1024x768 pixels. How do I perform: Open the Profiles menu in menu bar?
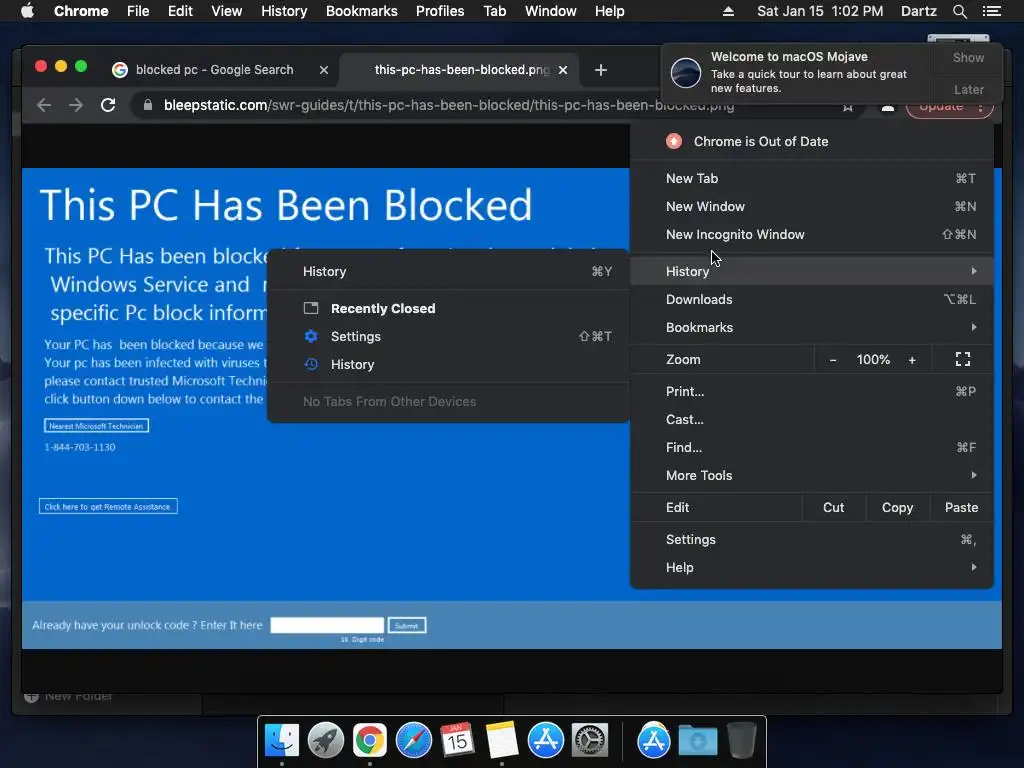440,11
